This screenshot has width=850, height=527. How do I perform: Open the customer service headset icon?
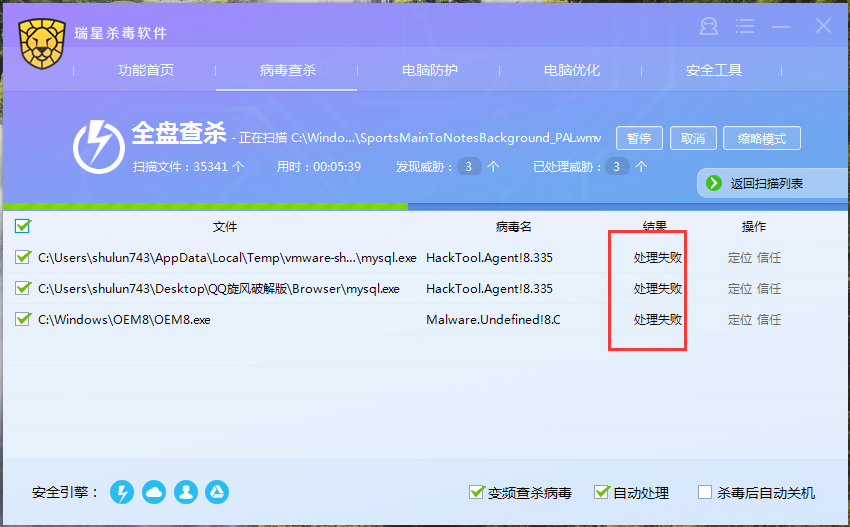point(709,26)
